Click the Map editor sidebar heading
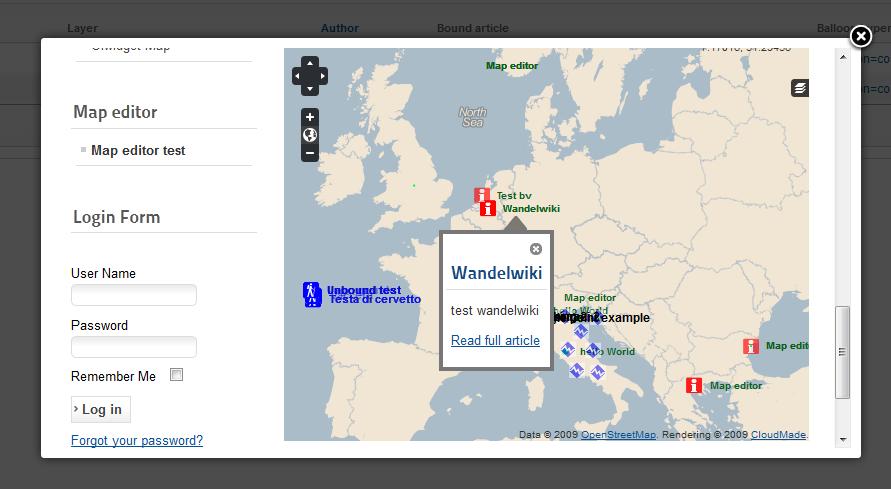The width and height of the screenshot is (891, 489). click(115, 112)
